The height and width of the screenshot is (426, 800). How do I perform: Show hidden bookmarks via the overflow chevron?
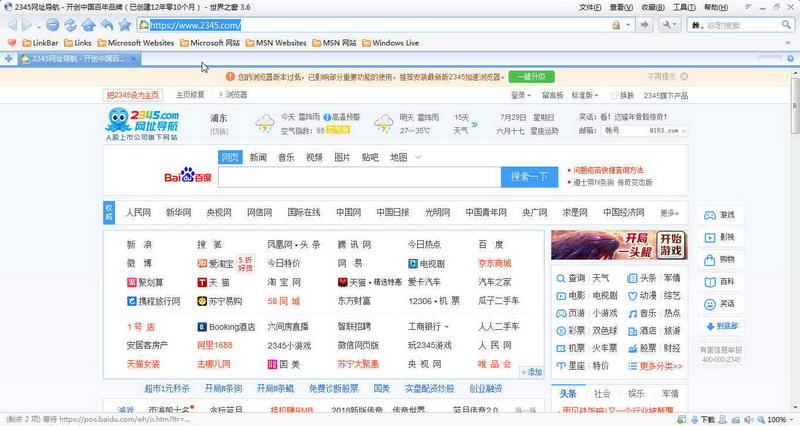coord(788,43)
